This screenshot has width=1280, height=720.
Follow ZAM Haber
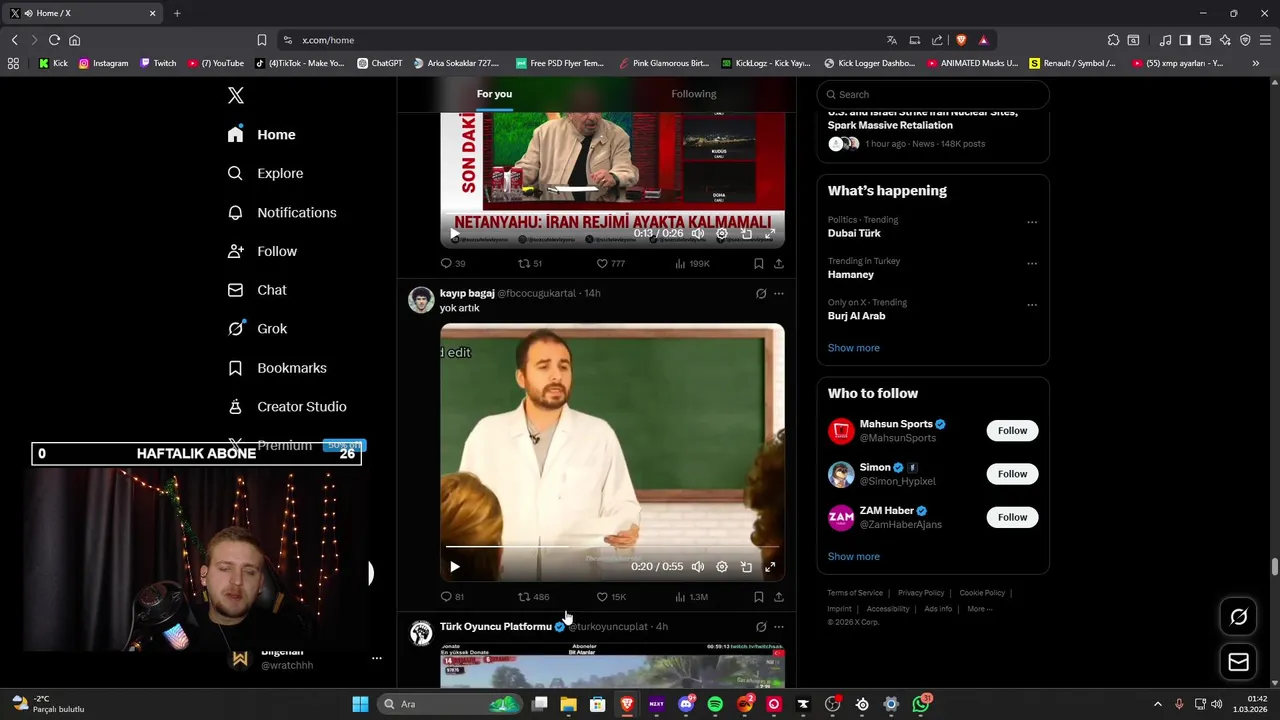tap(1012, 517)
